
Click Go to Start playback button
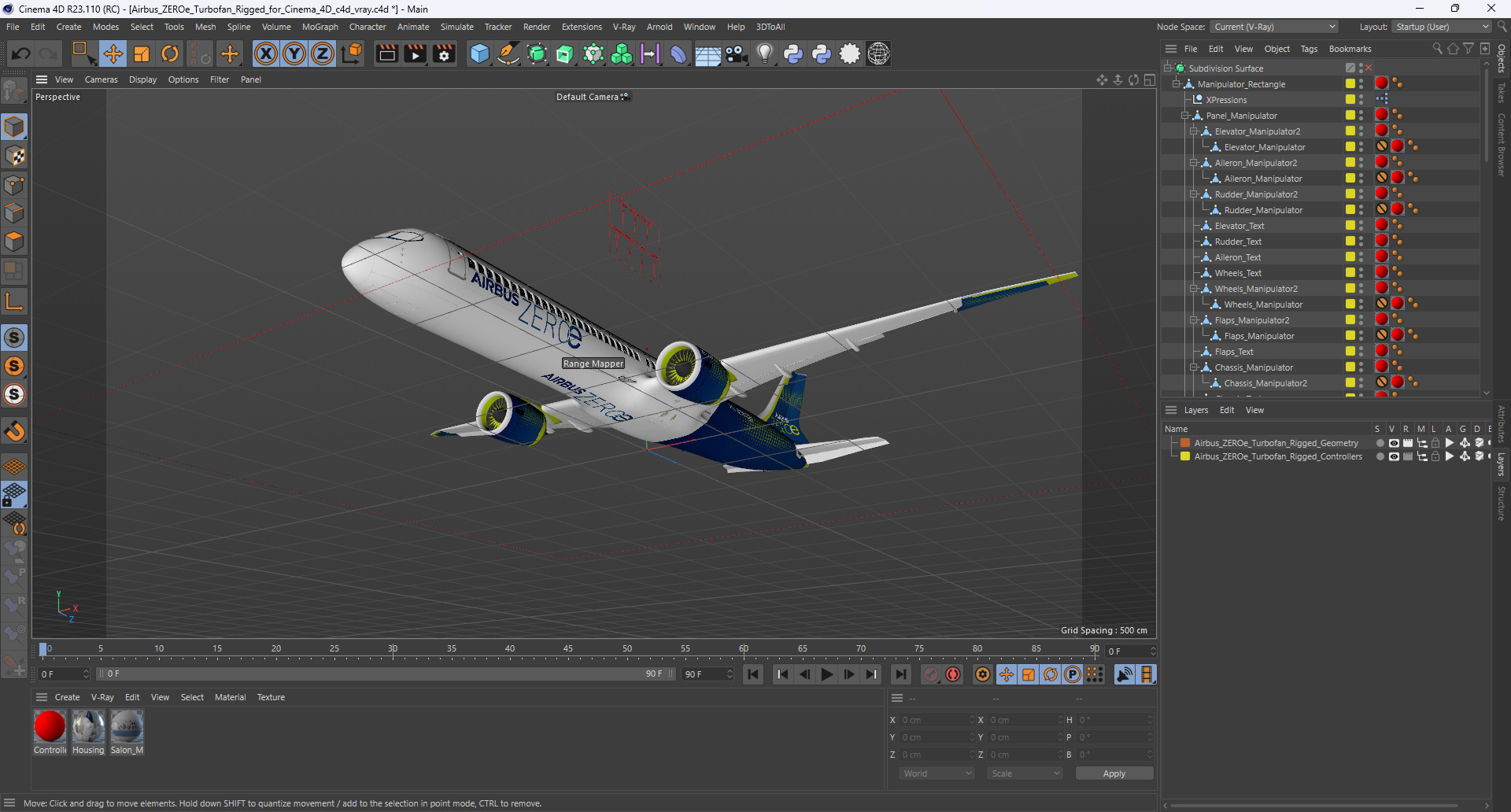coord(753,674)
